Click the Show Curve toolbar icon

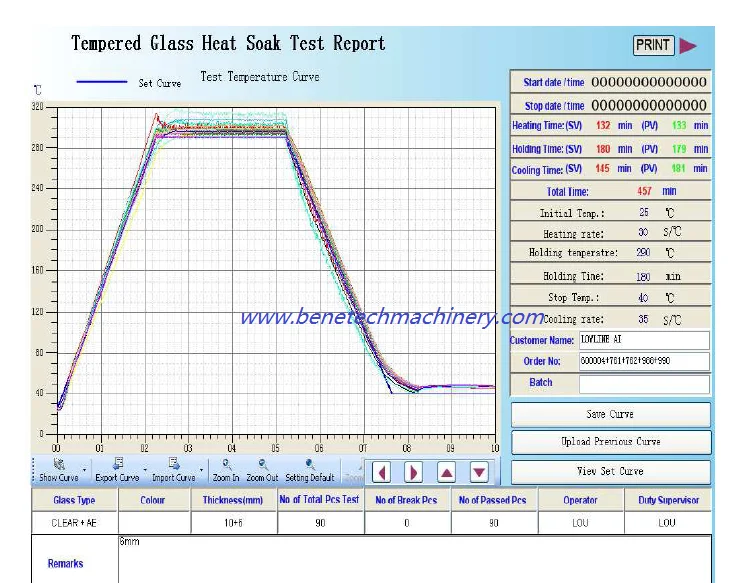click(x=59, y=464)
